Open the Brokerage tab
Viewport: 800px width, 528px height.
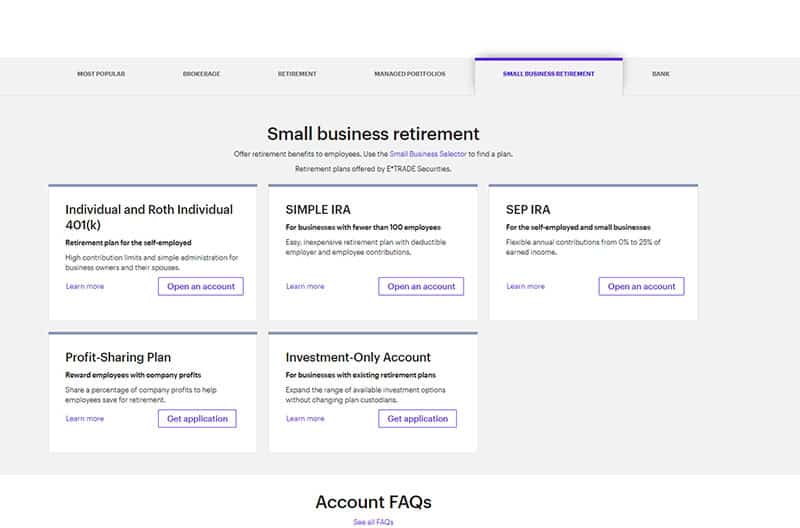199,74
